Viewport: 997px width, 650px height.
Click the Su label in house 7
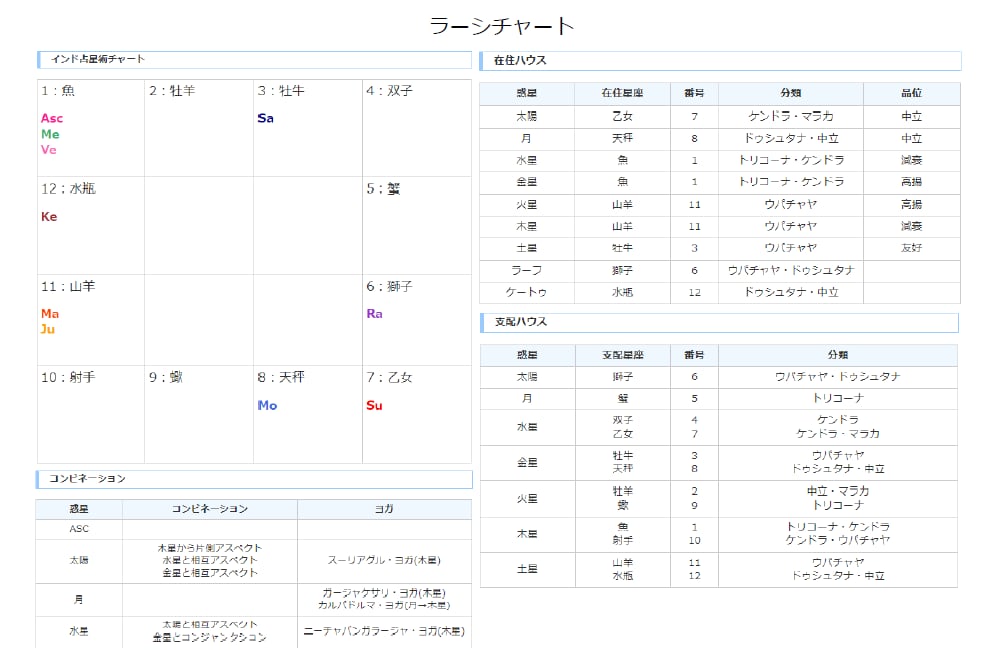pos(374,405)
